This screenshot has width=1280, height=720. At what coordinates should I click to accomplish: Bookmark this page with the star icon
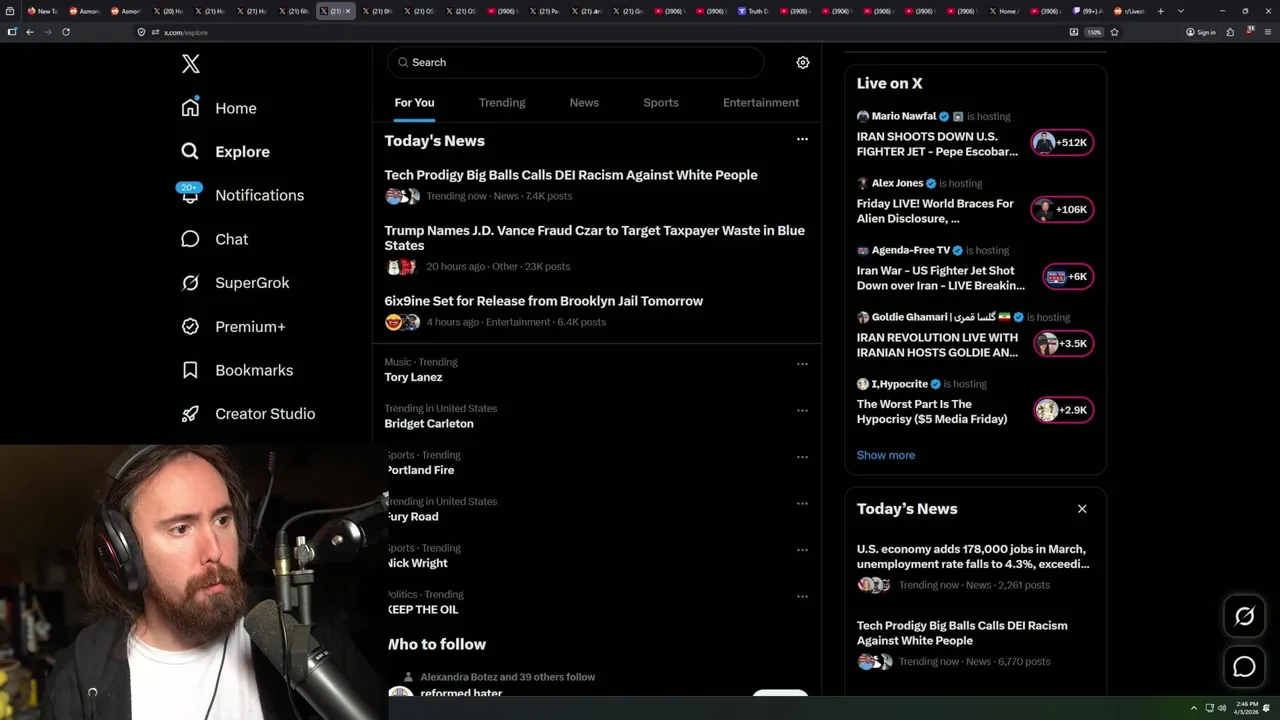(1114, 32)
